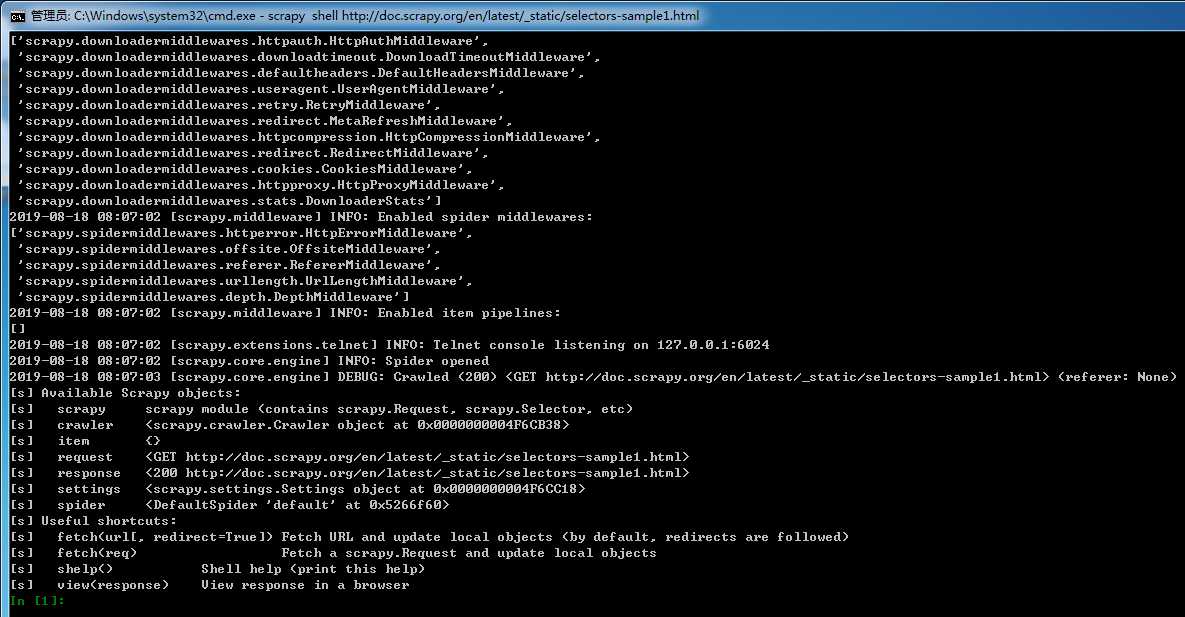
Task: Click 'Enabled item pipelines' log line
Action: (x=286, y=313)
